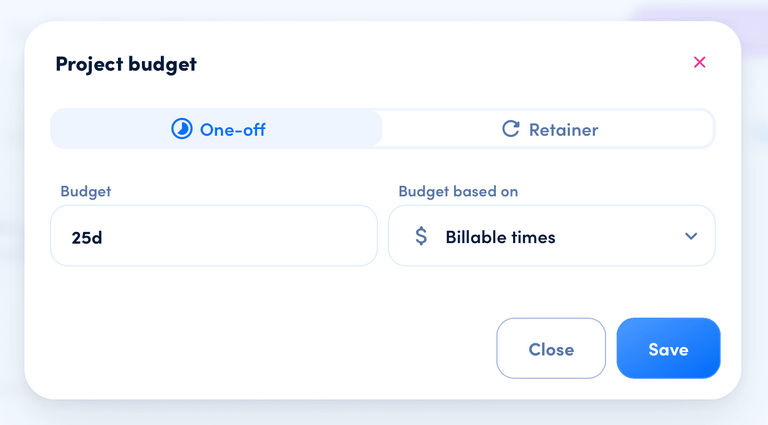Image resolution: width=768 pixels, height=425 pixels.
Task: Click the Billable times selected value
Action: (x=500, y=237)
